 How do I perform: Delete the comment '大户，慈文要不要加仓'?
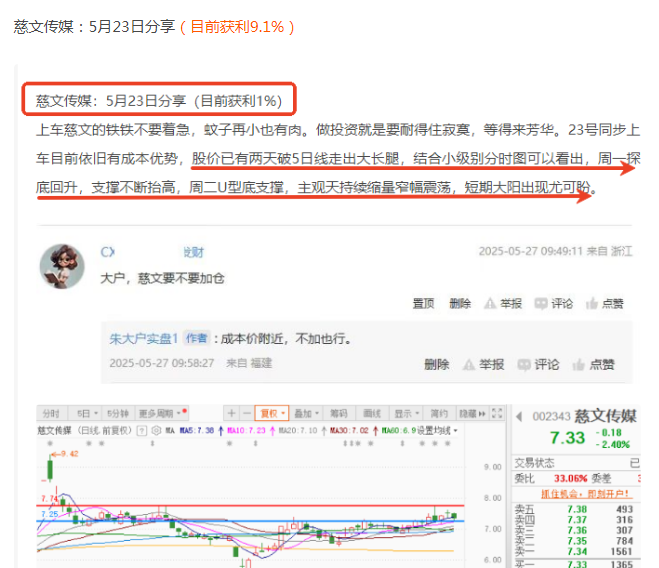pos(460,304)
